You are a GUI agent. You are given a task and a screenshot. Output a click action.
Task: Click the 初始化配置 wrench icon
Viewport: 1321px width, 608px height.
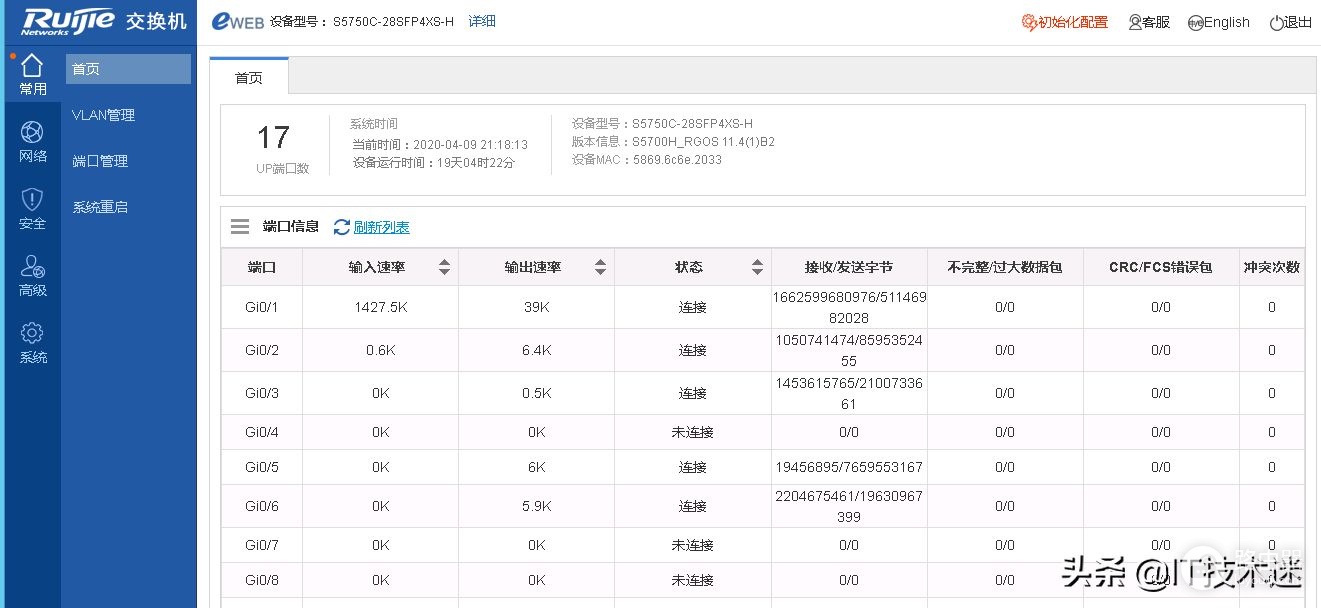click(x=1029, y=22)
